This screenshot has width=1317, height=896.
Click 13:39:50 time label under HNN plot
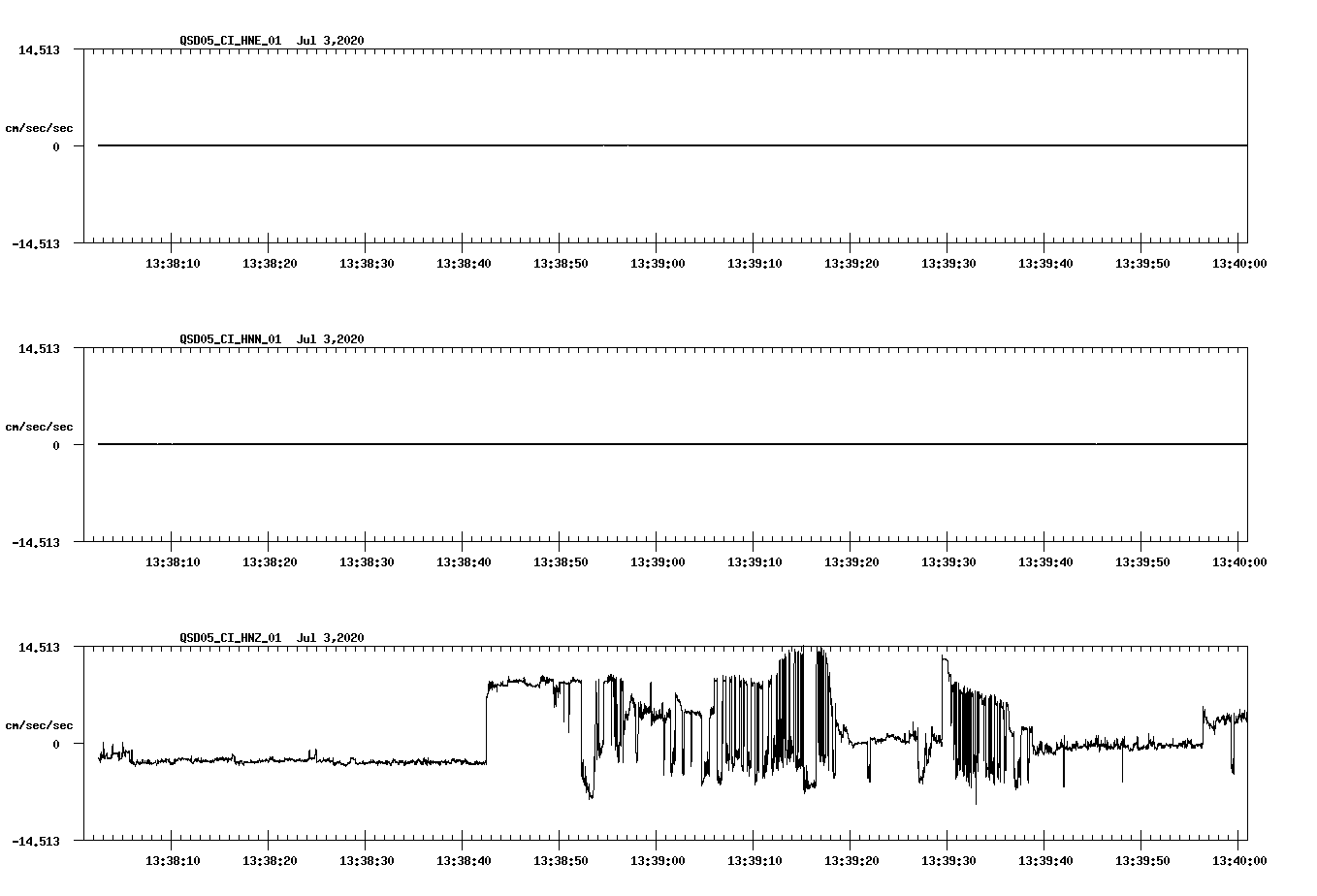click(1142, 561)
